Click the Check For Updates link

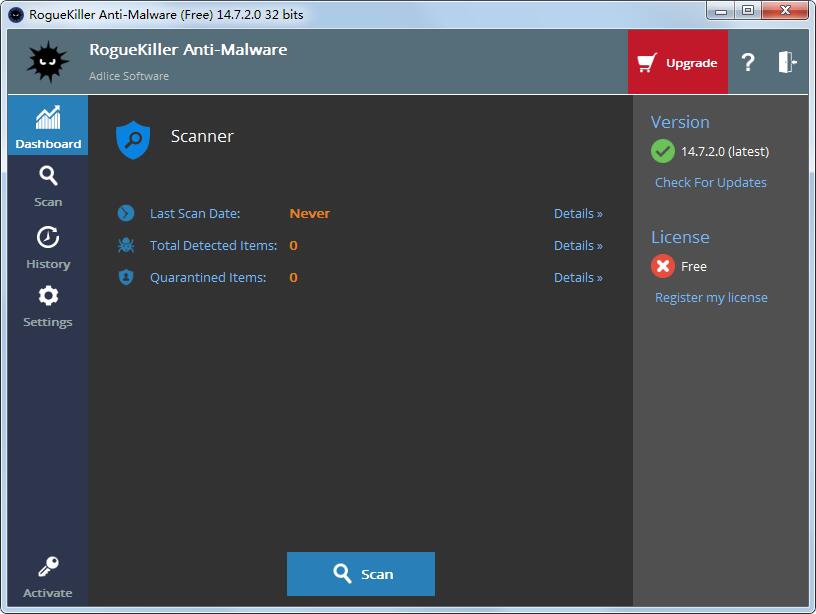[x=710, y=182]
